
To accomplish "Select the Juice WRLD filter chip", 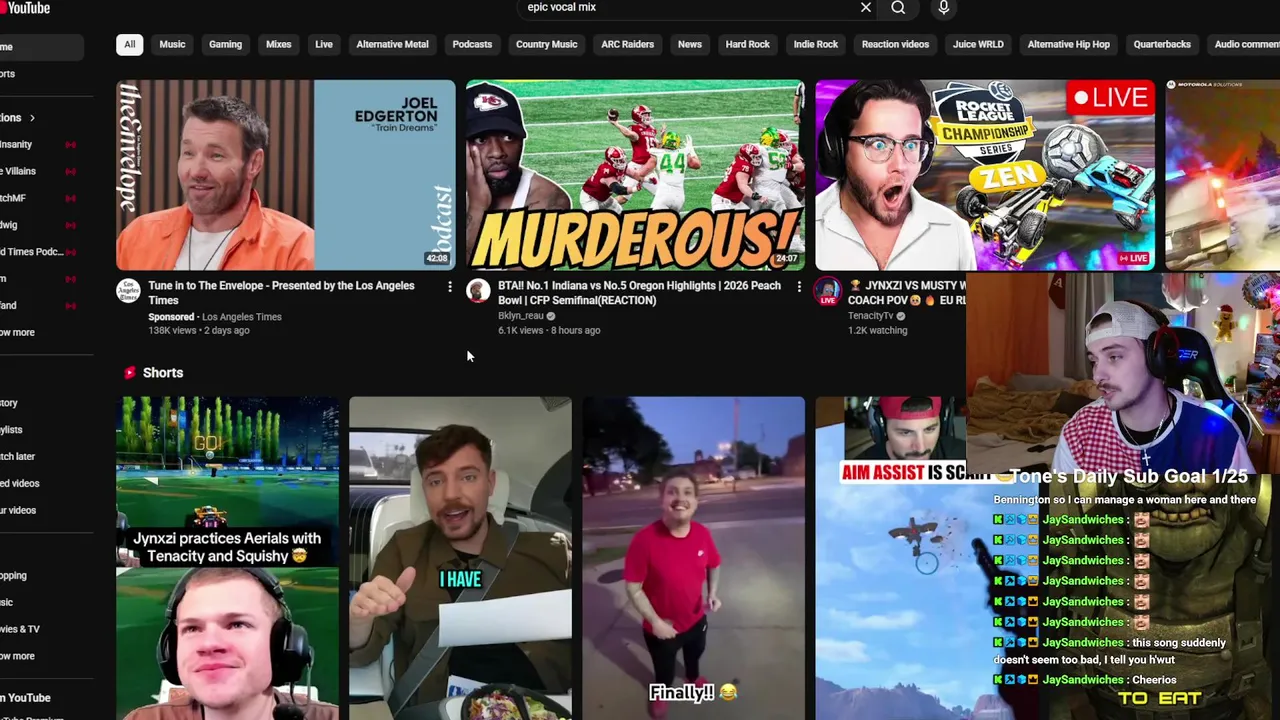I will 978,44.
